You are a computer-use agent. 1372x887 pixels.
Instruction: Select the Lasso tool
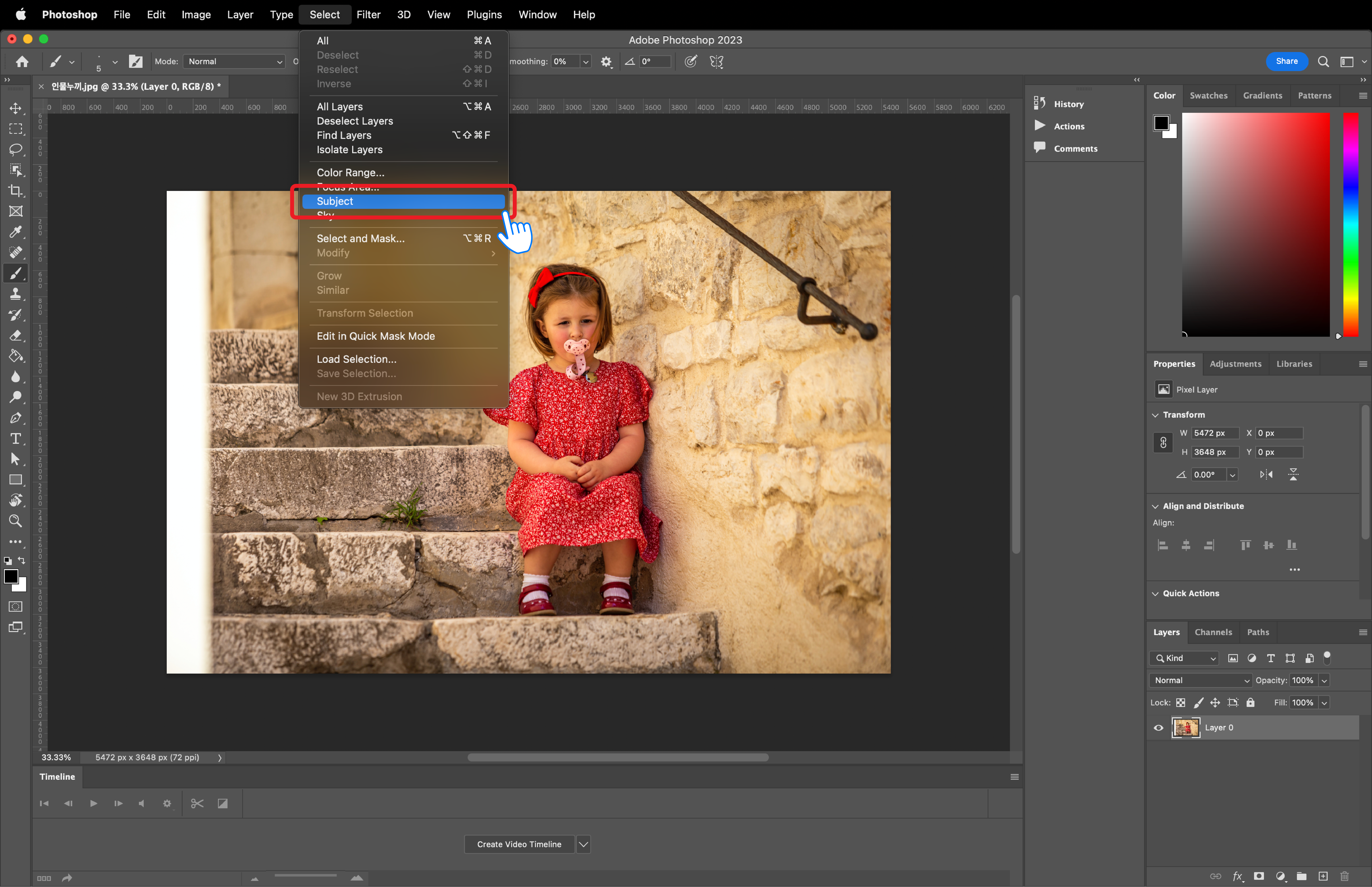(x=16, y=150)
